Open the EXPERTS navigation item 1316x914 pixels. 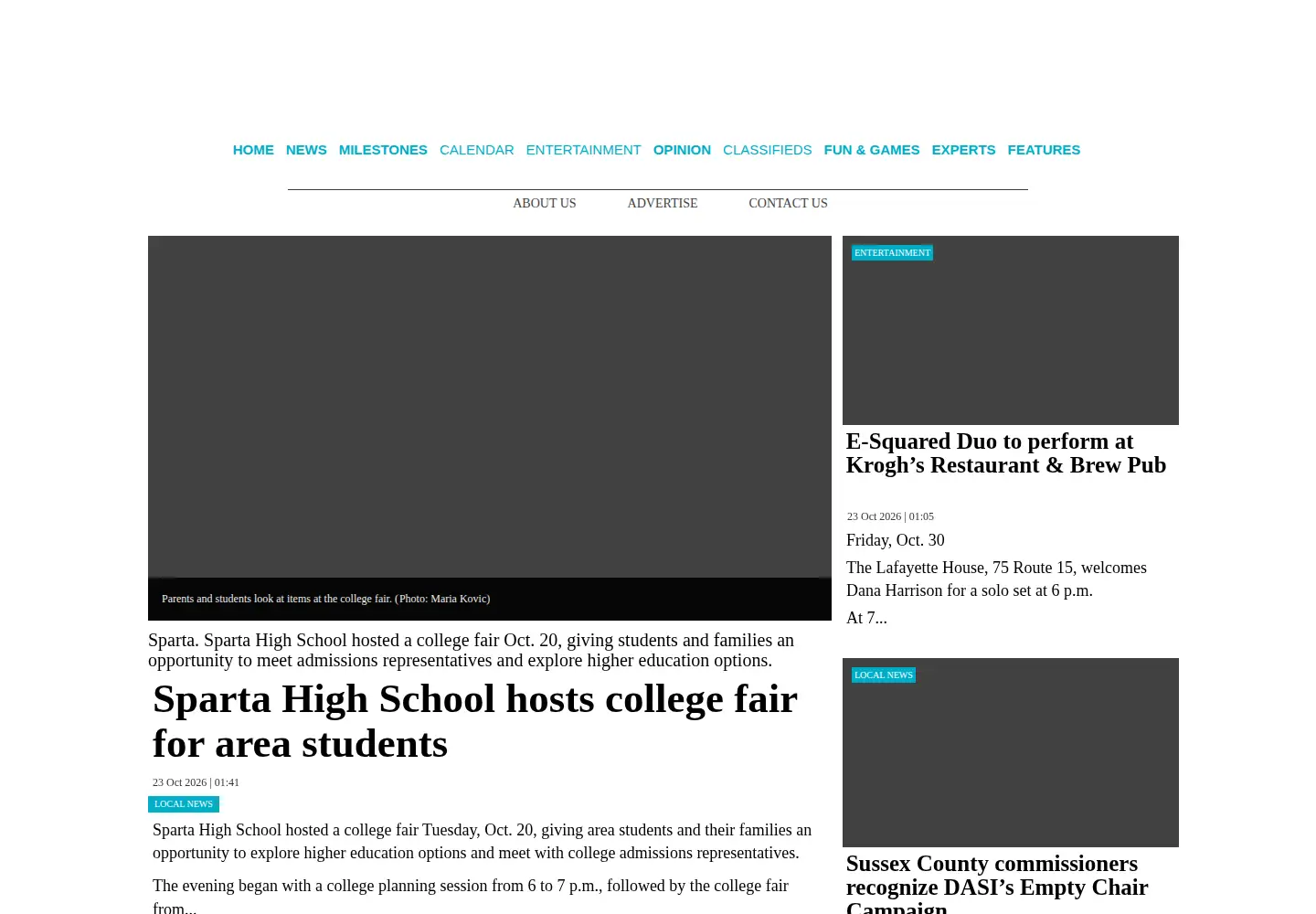[963, 150]
